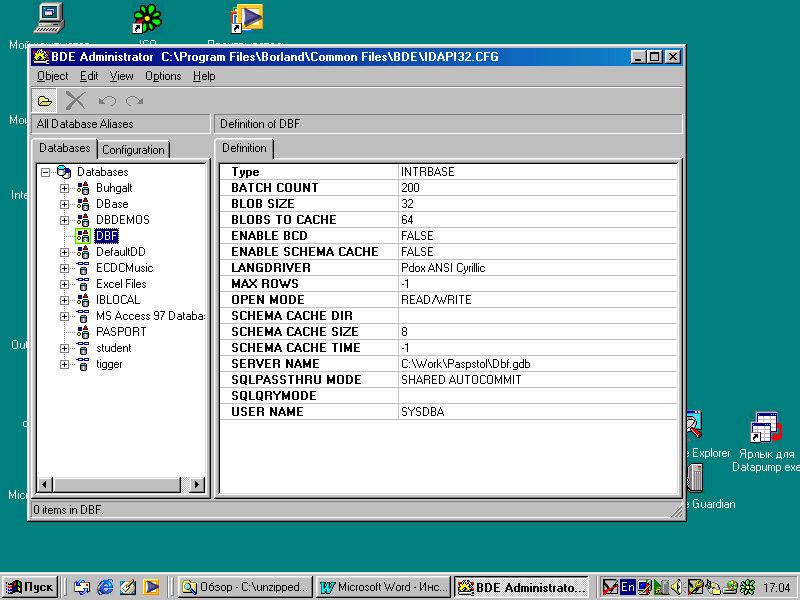Screen dimensions: 800x600
Task: Select the DBase alias name in tree
Action: pyautogui.click(x=112, y=204)
